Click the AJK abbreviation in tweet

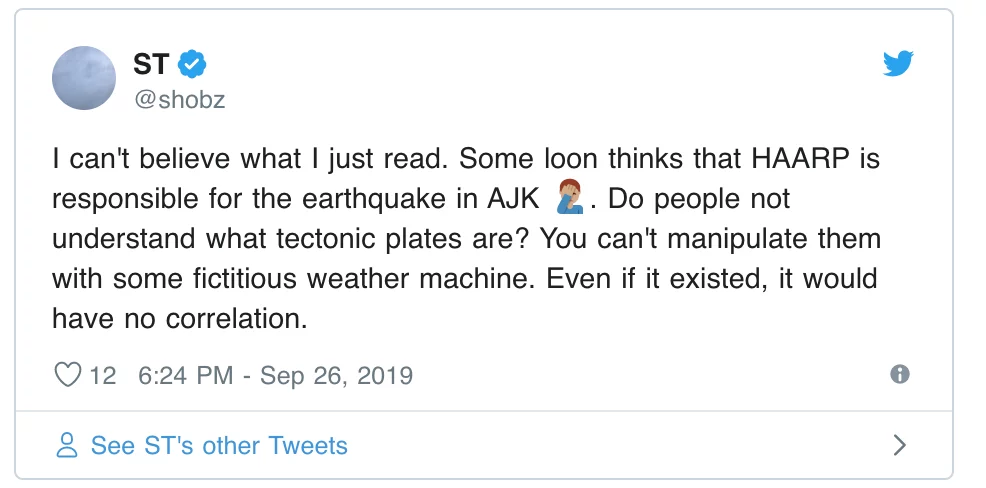tap(513, 199)
